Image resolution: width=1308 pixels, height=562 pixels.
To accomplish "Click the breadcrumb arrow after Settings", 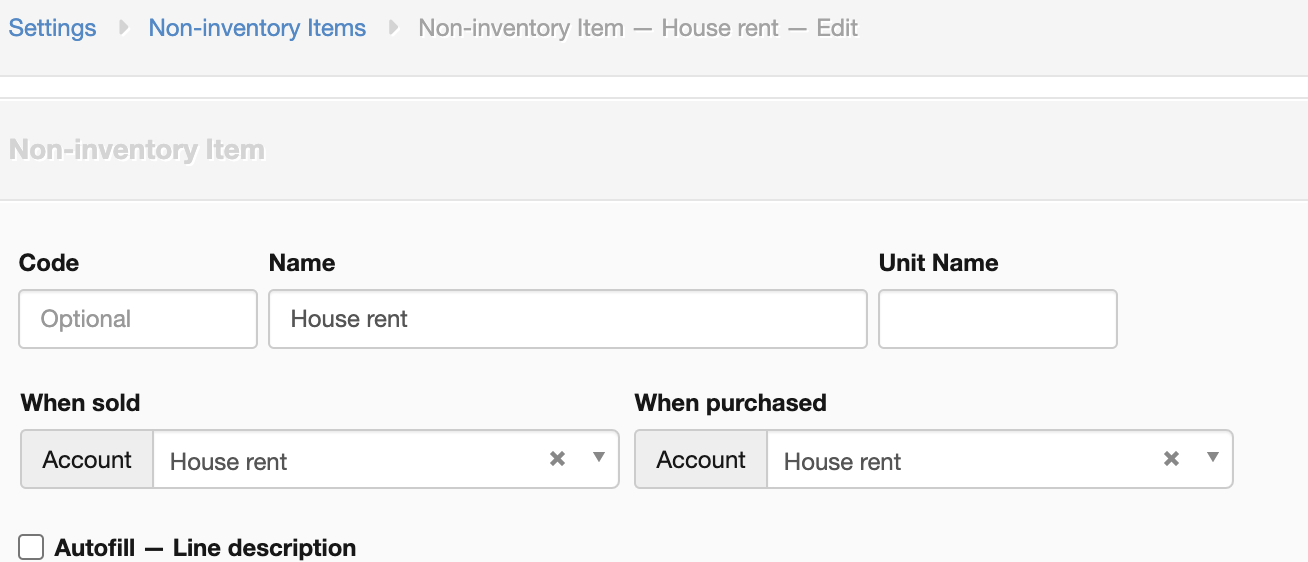I will [124, 28].
